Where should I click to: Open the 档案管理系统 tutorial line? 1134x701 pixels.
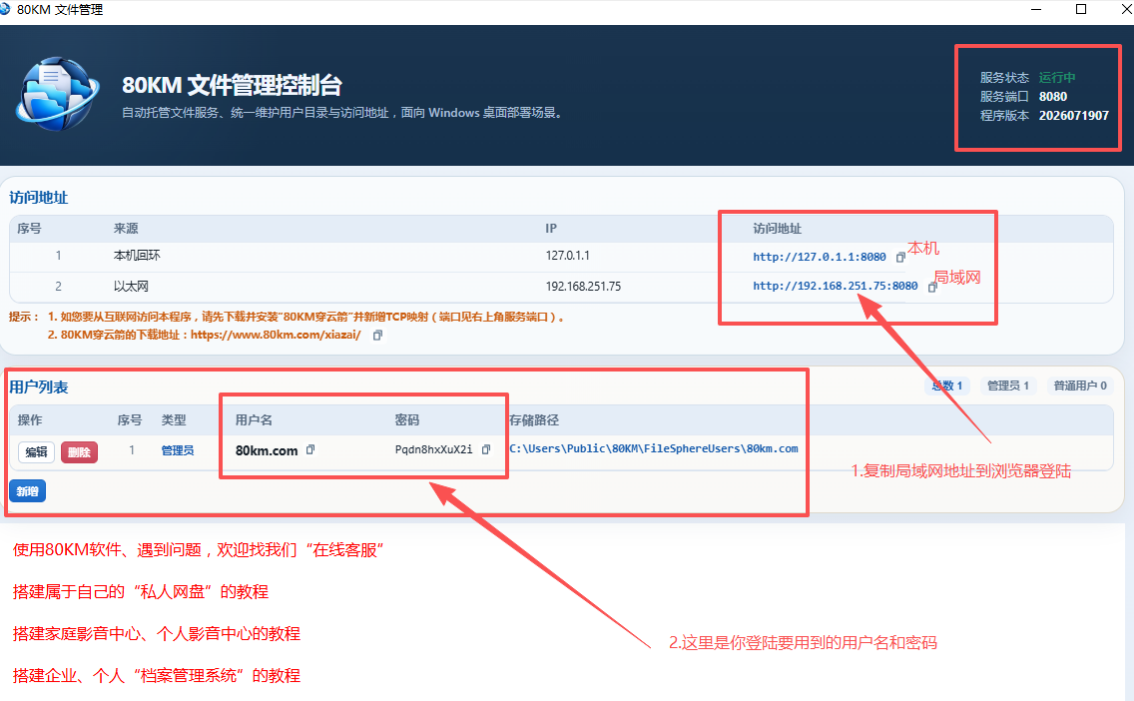(x=156, y=676)
